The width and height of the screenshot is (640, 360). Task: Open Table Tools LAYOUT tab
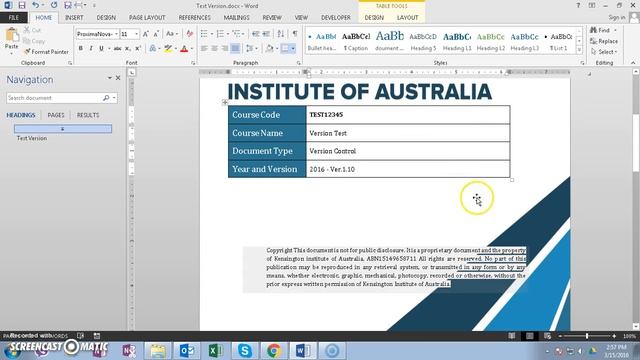pos(407,18)
